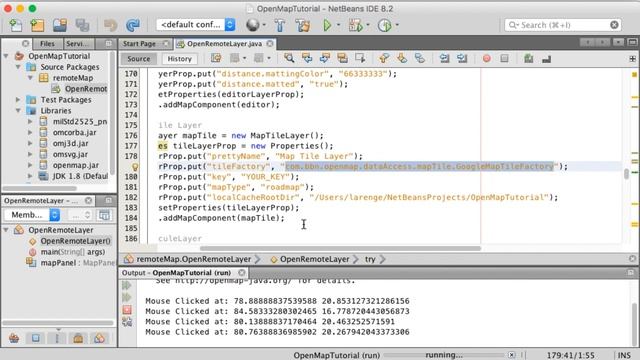Click the Stop Macro Recording icon
Viewport: 640px width, 360px height.
pyautogui.click(x=504, y=58)
